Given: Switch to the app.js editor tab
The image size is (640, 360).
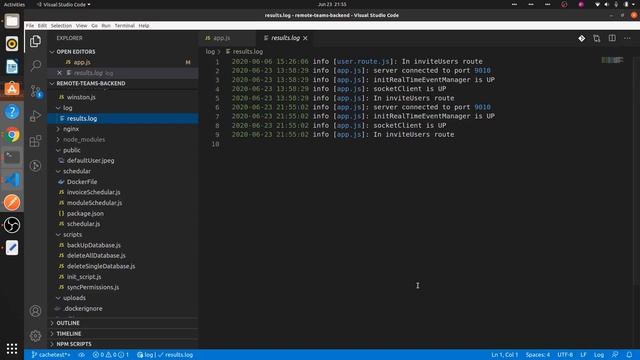Looking at the screenshot, I should [x=228, y=38].
